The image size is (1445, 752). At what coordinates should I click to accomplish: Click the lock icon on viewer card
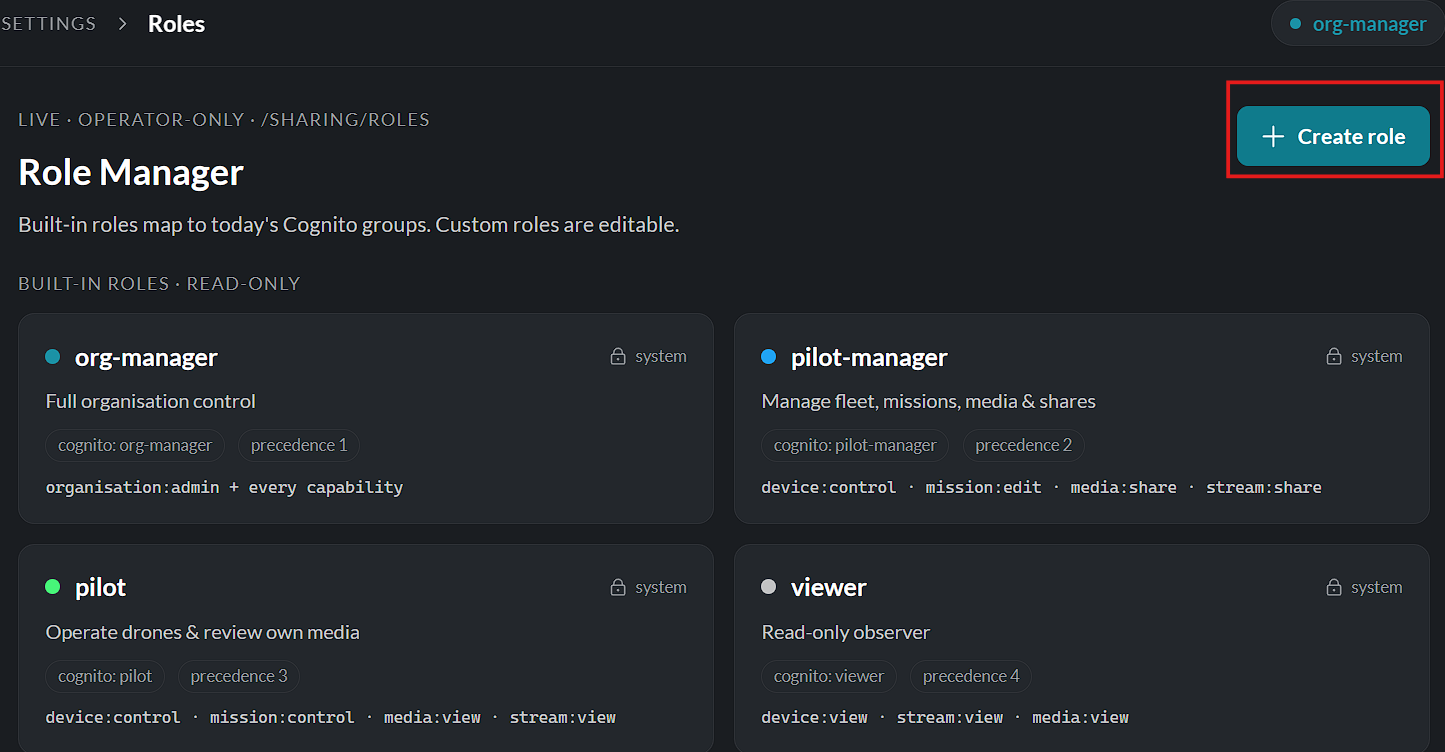pos(1334,587)
